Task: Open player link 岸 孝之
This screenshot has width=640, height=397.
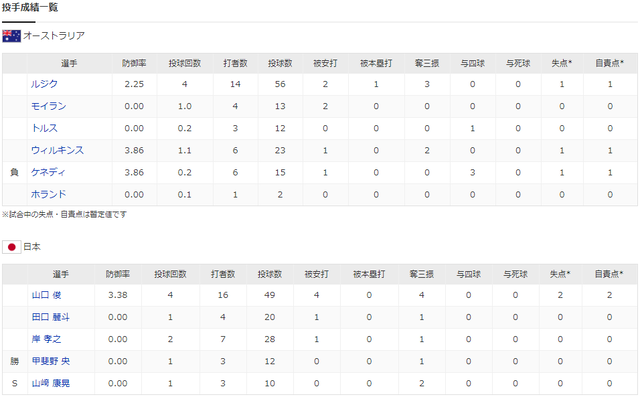Action: 47,339
